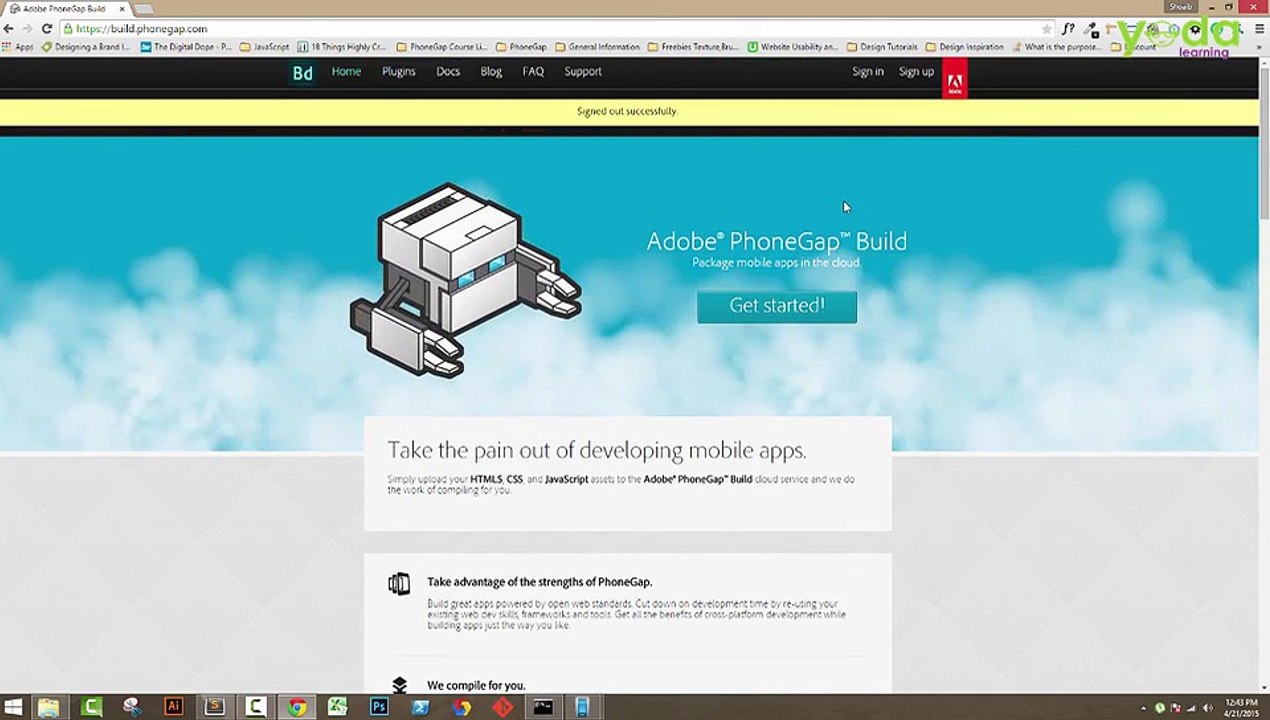The width and height of the screenshot is (1270, 720).
Task: Click the Adobe PhoneGap Build hero title
Action: click(x=777, y=241)
